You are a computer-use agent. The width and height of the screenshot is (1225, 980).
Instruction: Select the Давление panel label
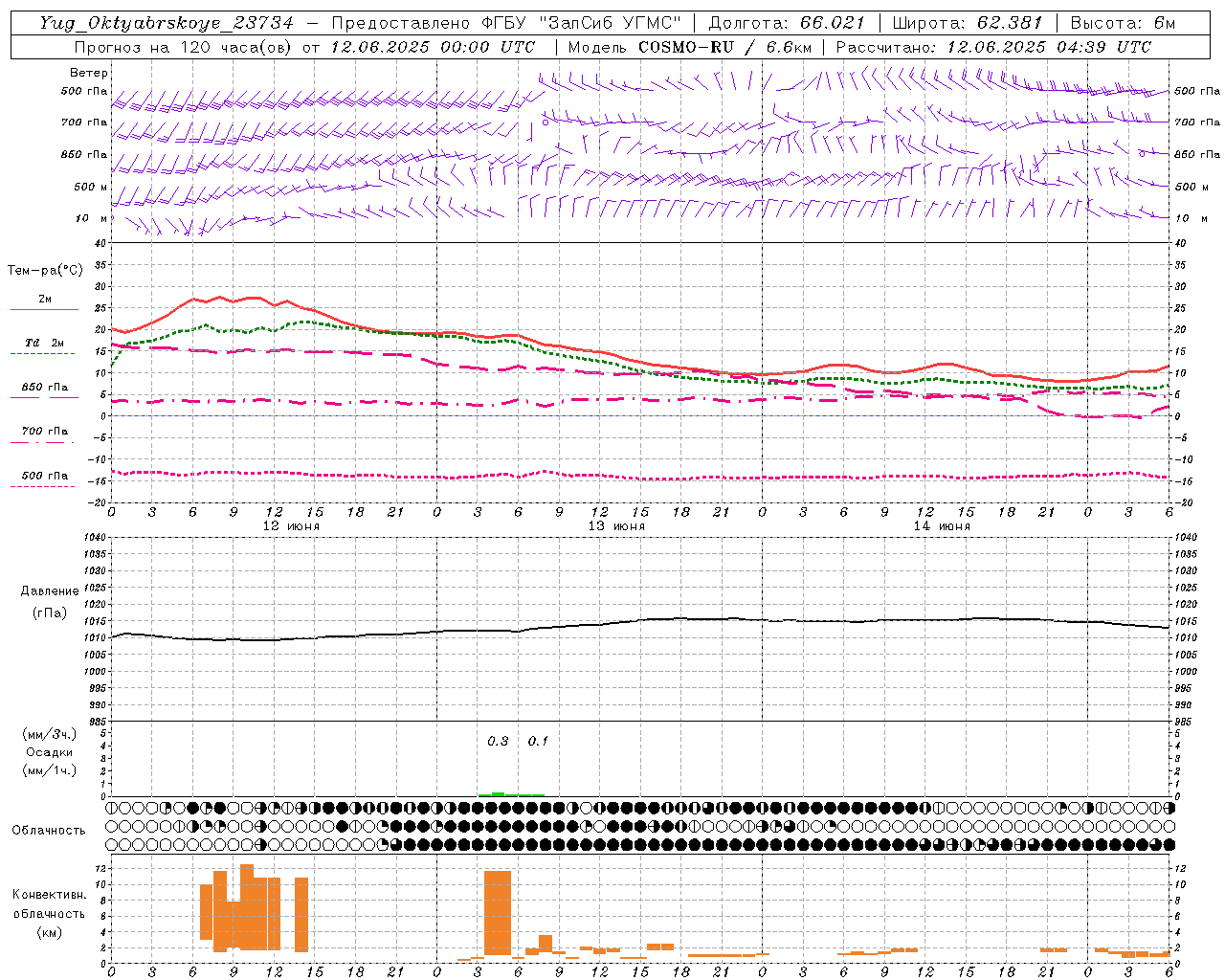coord(50,591)
